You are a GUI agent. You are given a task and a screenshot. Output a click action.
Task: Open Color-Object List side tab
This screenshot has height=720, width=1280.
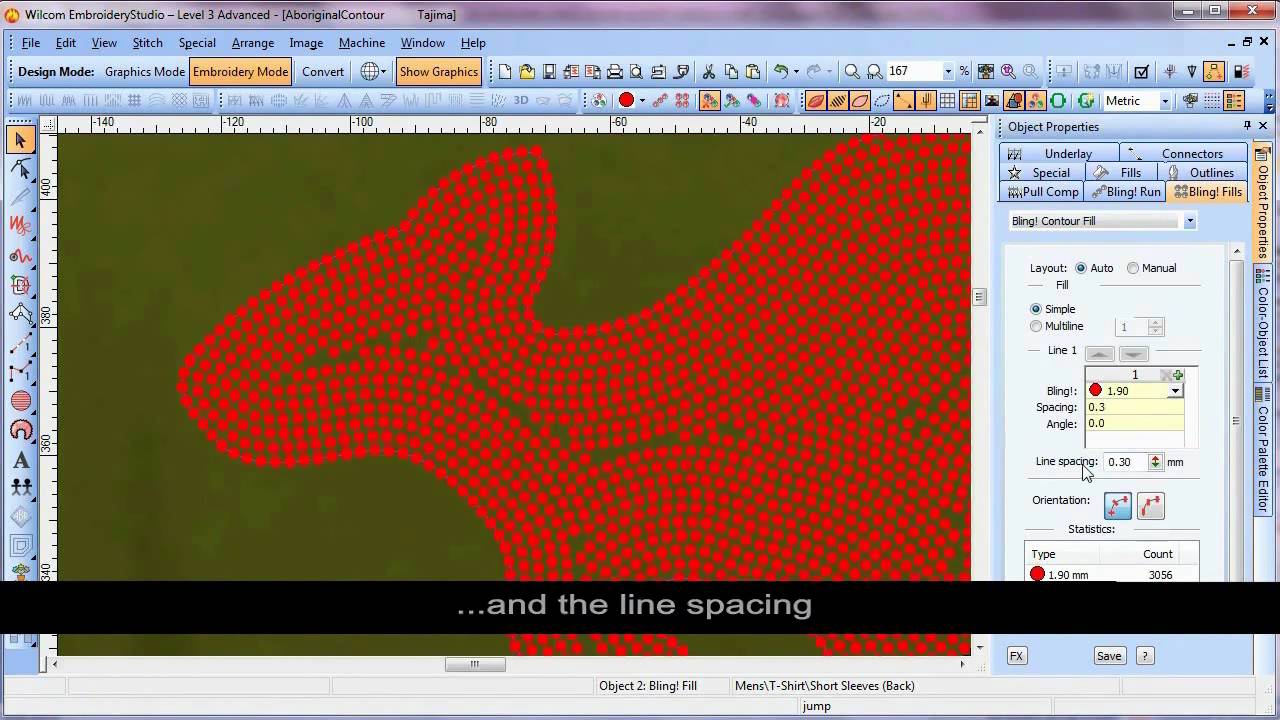(1263, 322)
